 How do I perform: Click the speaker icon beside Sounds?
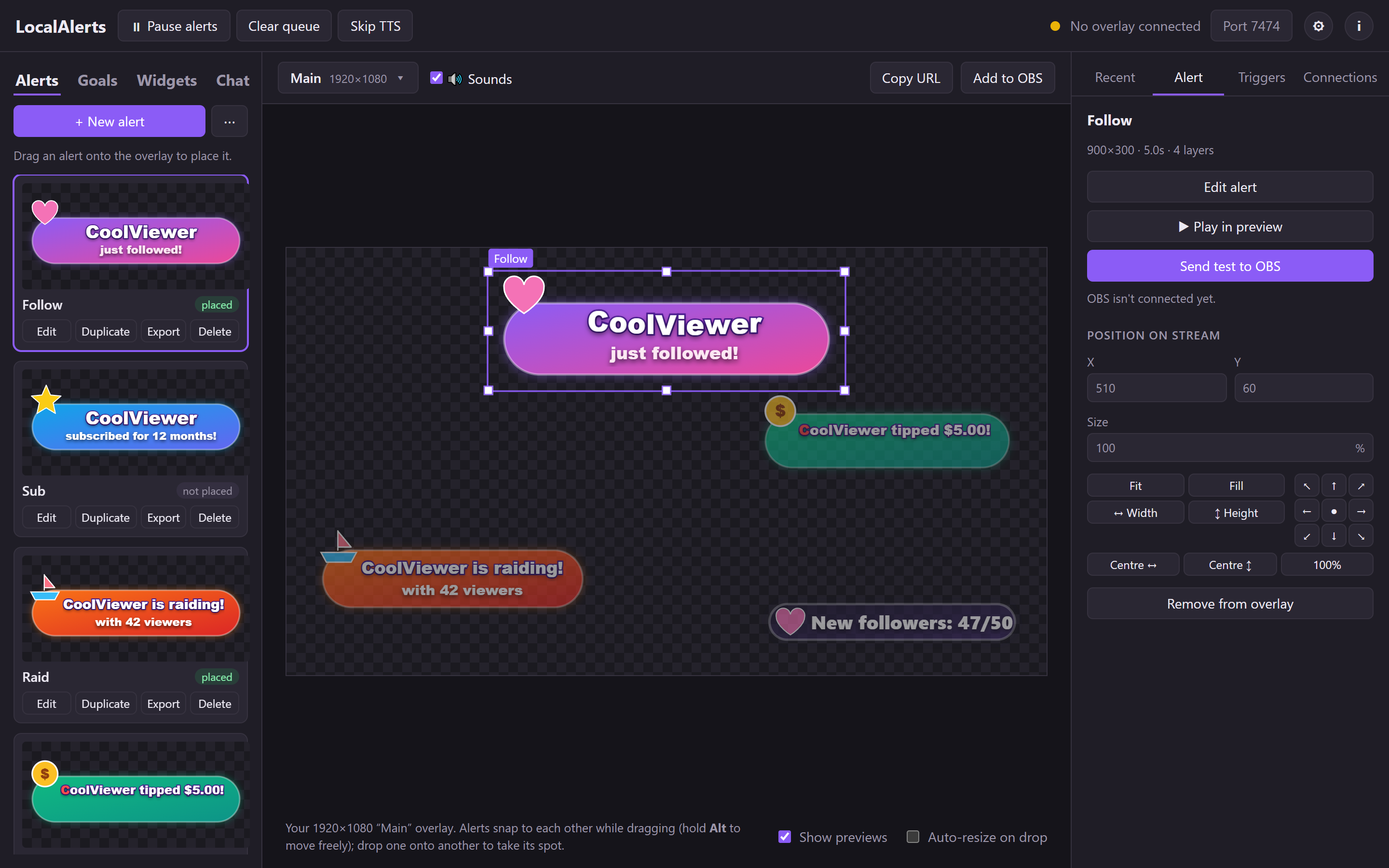click(x=455, y=79)
